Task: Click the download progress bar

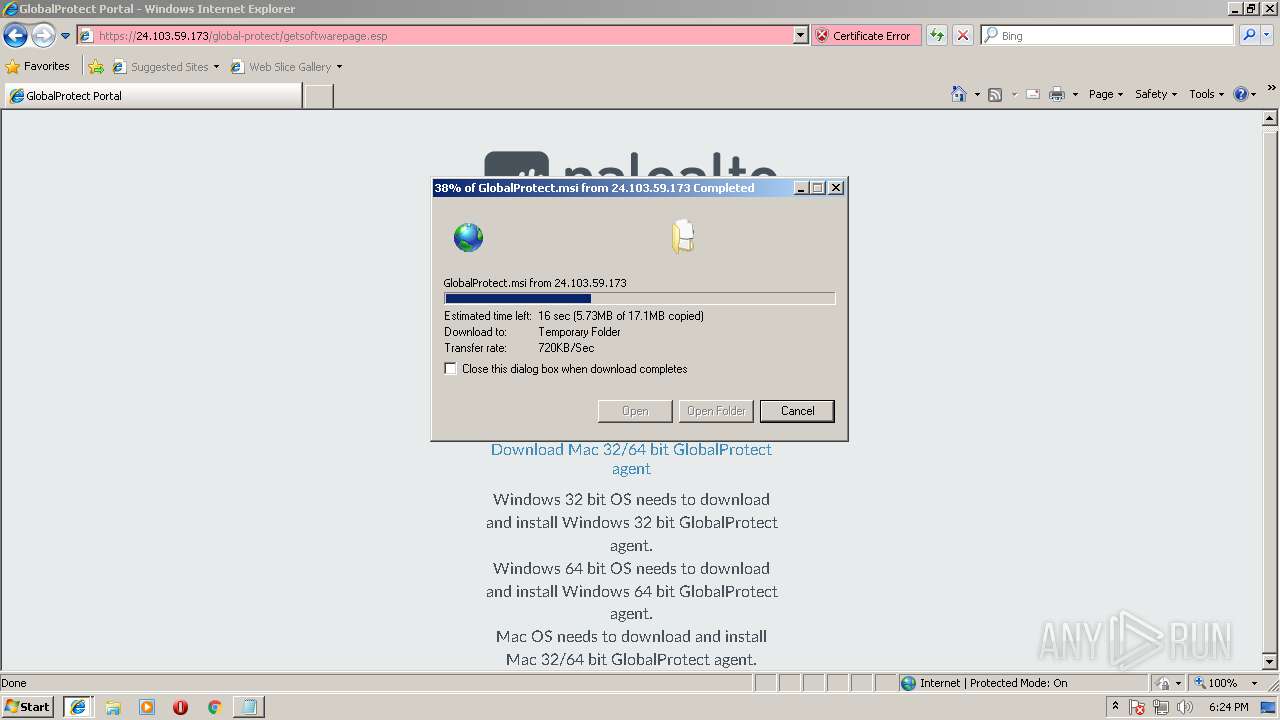Action: 639,298
